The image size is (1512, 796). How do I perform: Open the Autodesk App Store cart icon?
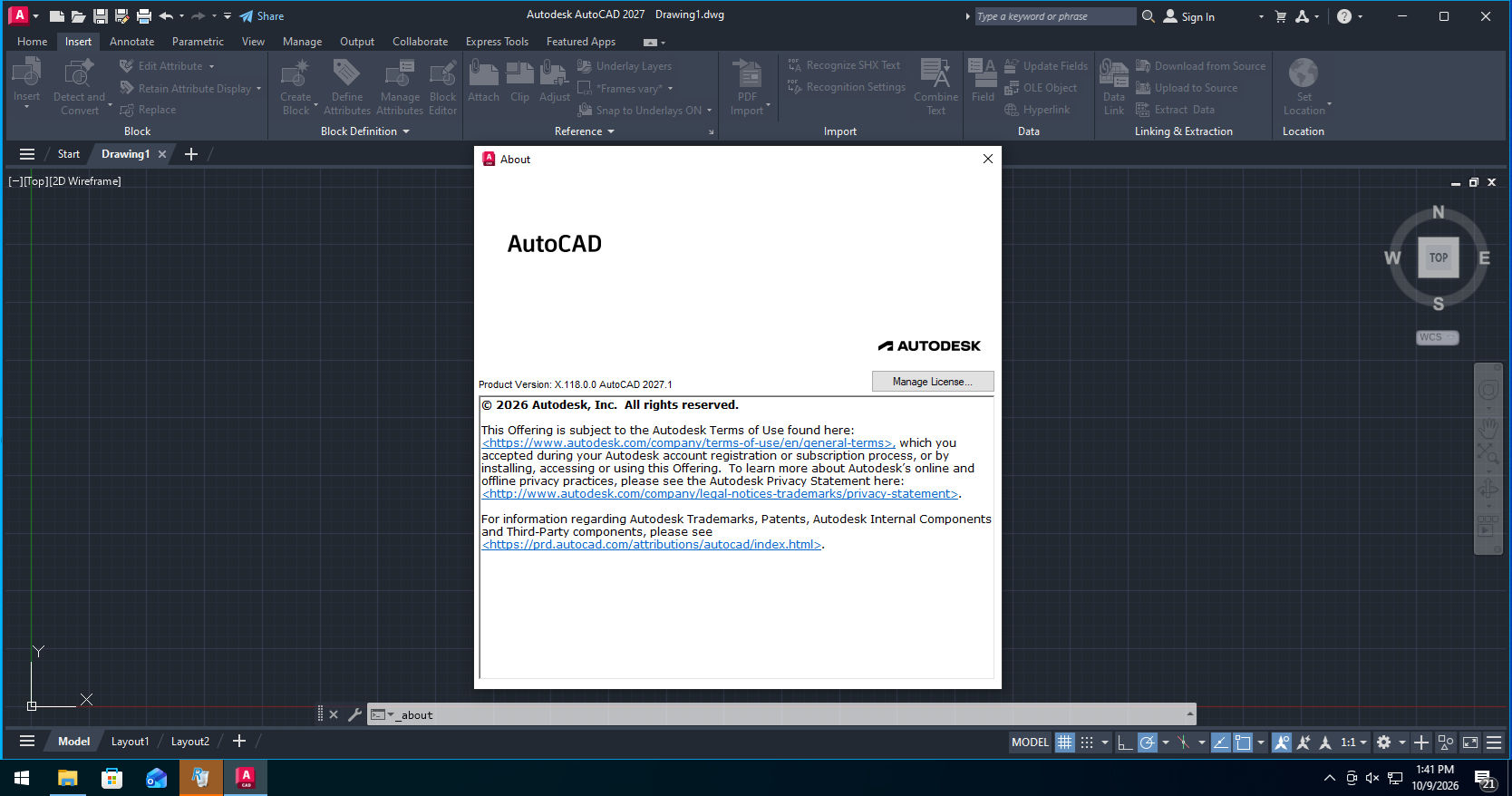pos(1280,16)
